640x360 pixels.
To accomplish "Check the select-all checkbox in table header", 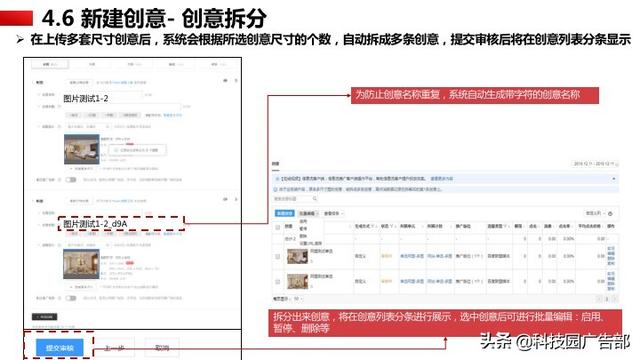I will 278,227.
